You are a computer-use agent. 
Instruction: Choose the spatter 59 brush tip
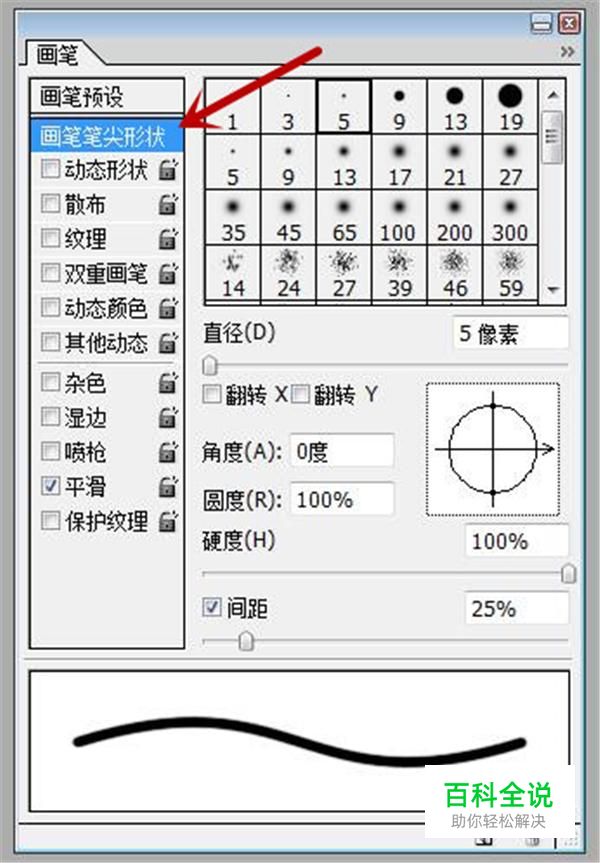(x=510, y=274)
